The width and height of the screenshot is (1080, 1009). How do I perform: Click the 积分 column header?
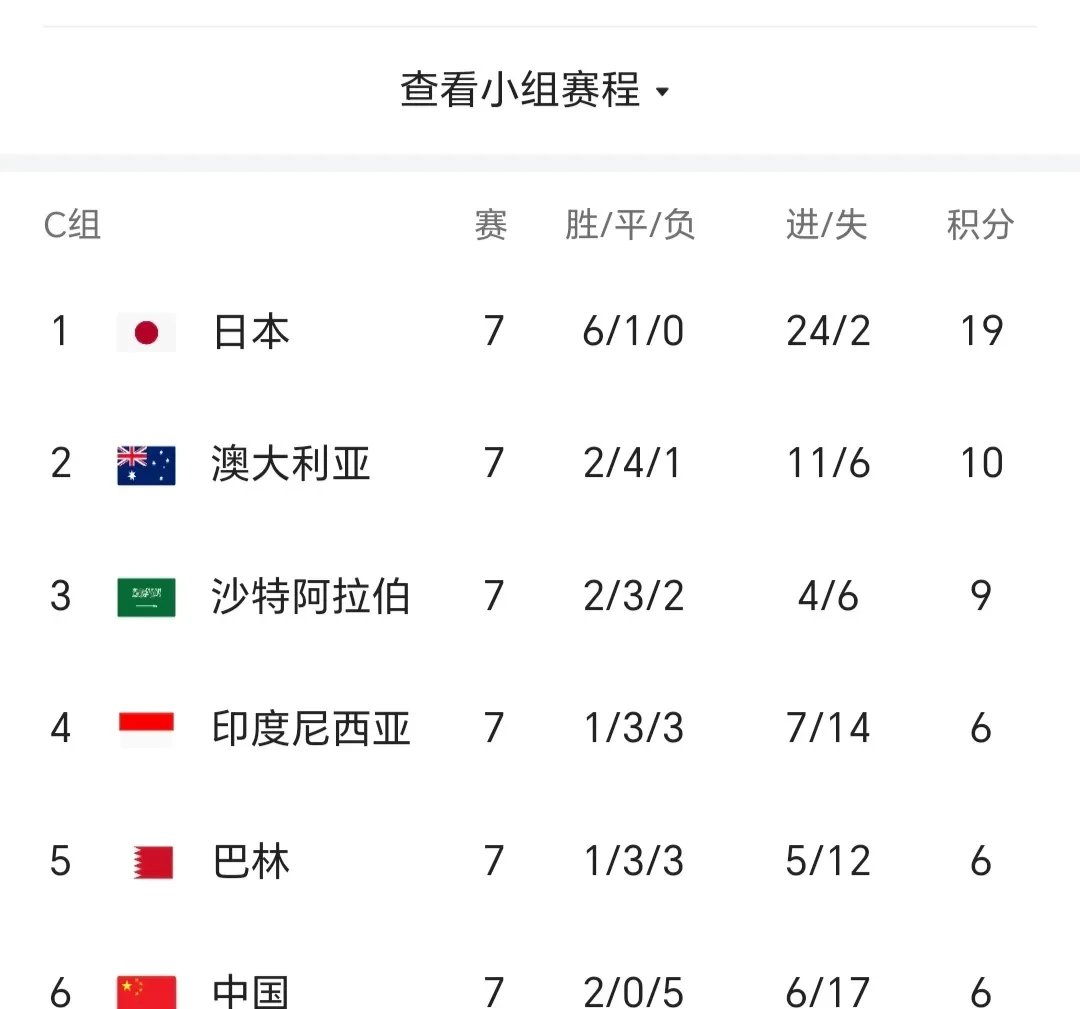tap(980, 225)
